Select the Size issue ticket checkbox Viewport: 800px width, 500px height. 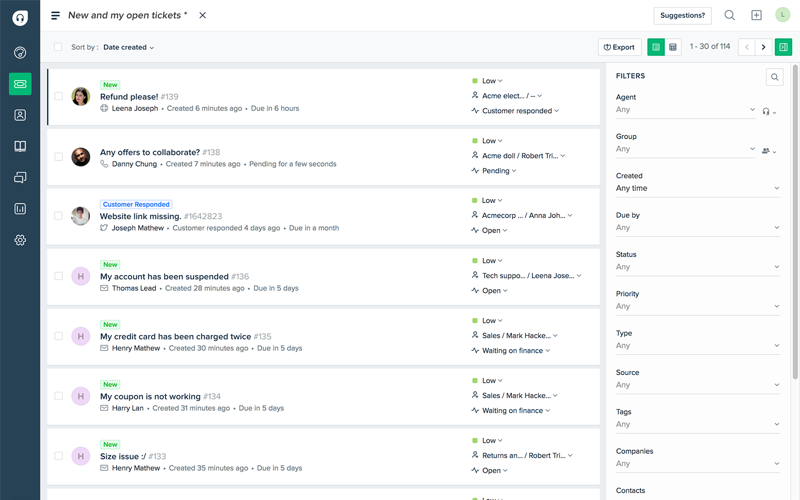tap(59, 456)
